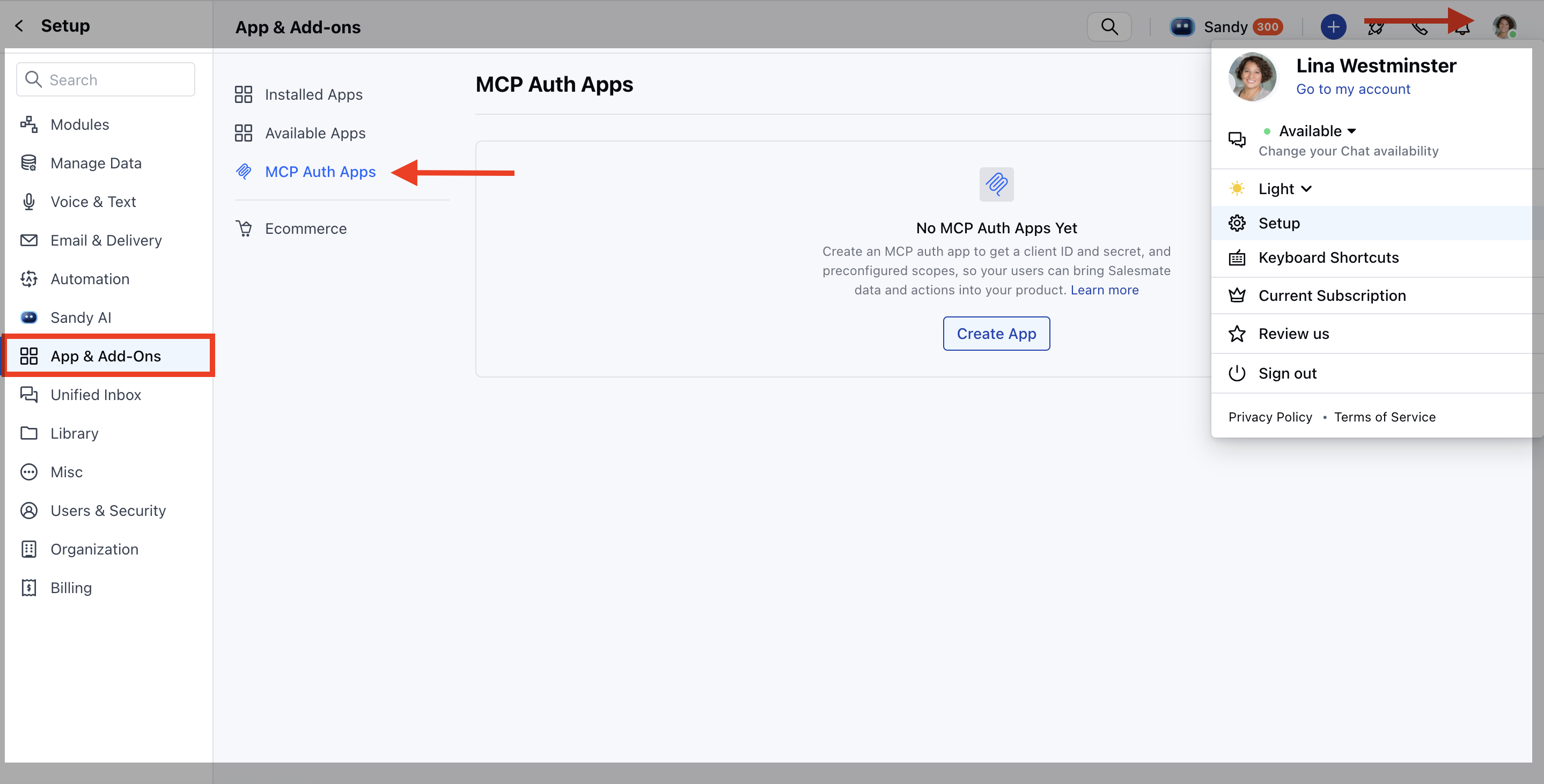
Task: Select the MCP Auth Apps section
Action: (x=306, y=172)
